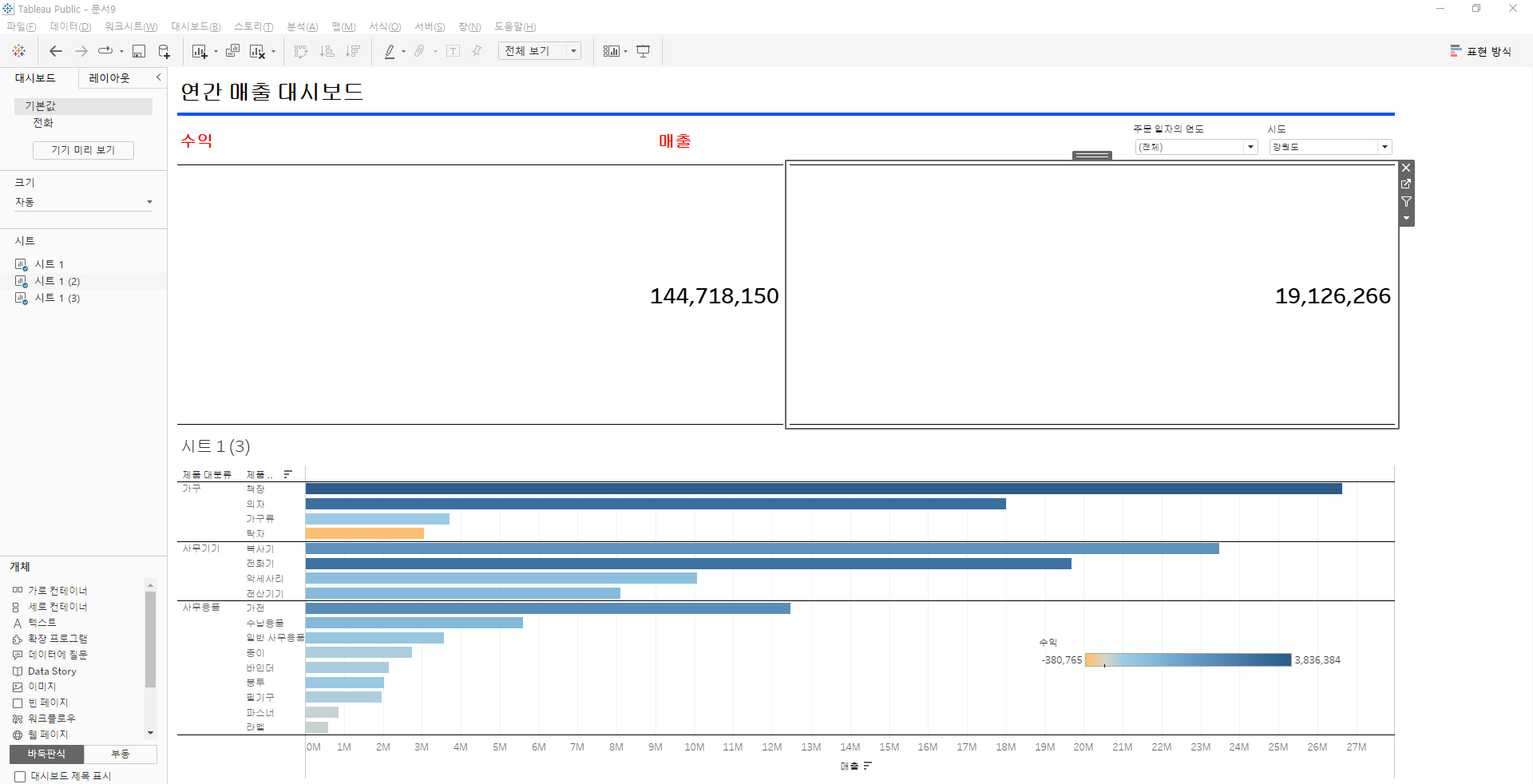This screenshot has height=784, width=1533.
Task: Click the 가로 컨테이너 object
Action: click(x=57, y=591)
